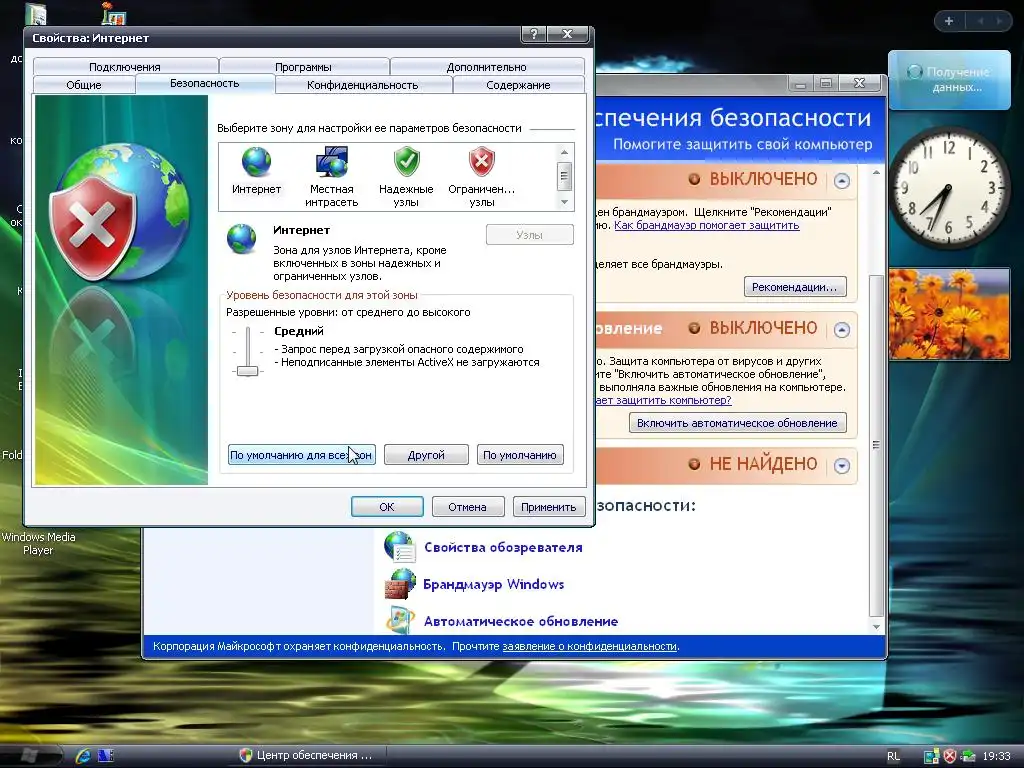Click Включить автоматическое обновление button

click(x=737, y=423)
